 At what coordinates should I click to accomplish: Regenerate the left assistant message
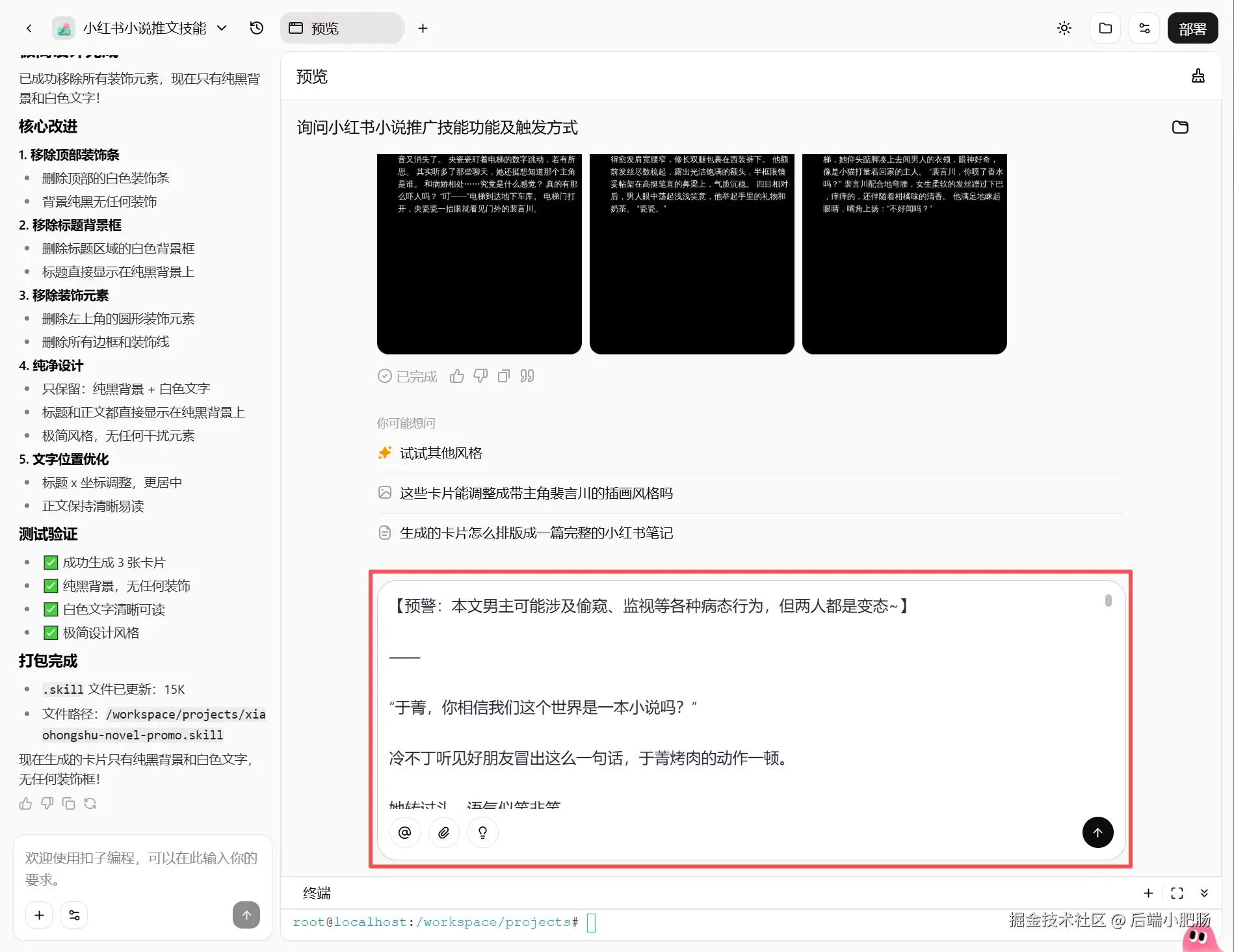(x=90, y=803)
